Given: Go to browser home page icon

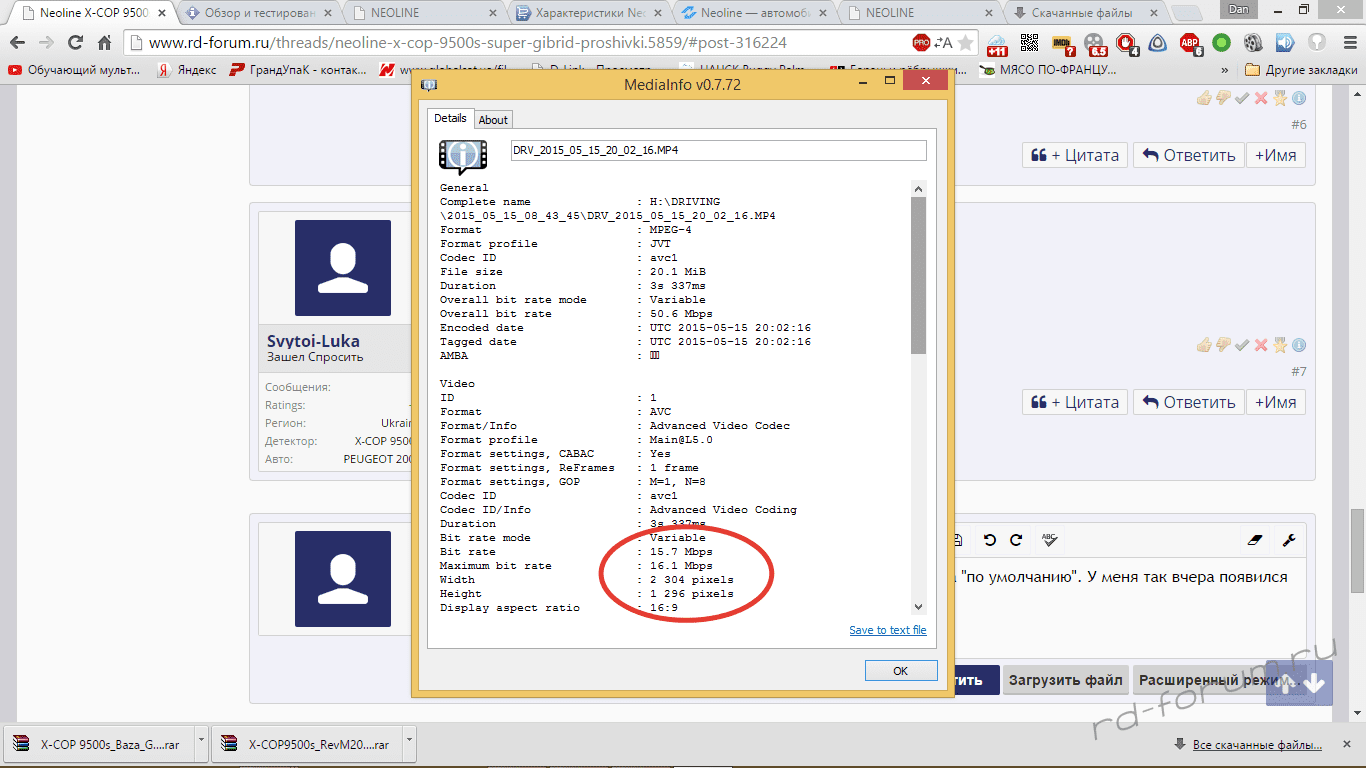Looking at the screenshot, I should [x=104, y=43].
